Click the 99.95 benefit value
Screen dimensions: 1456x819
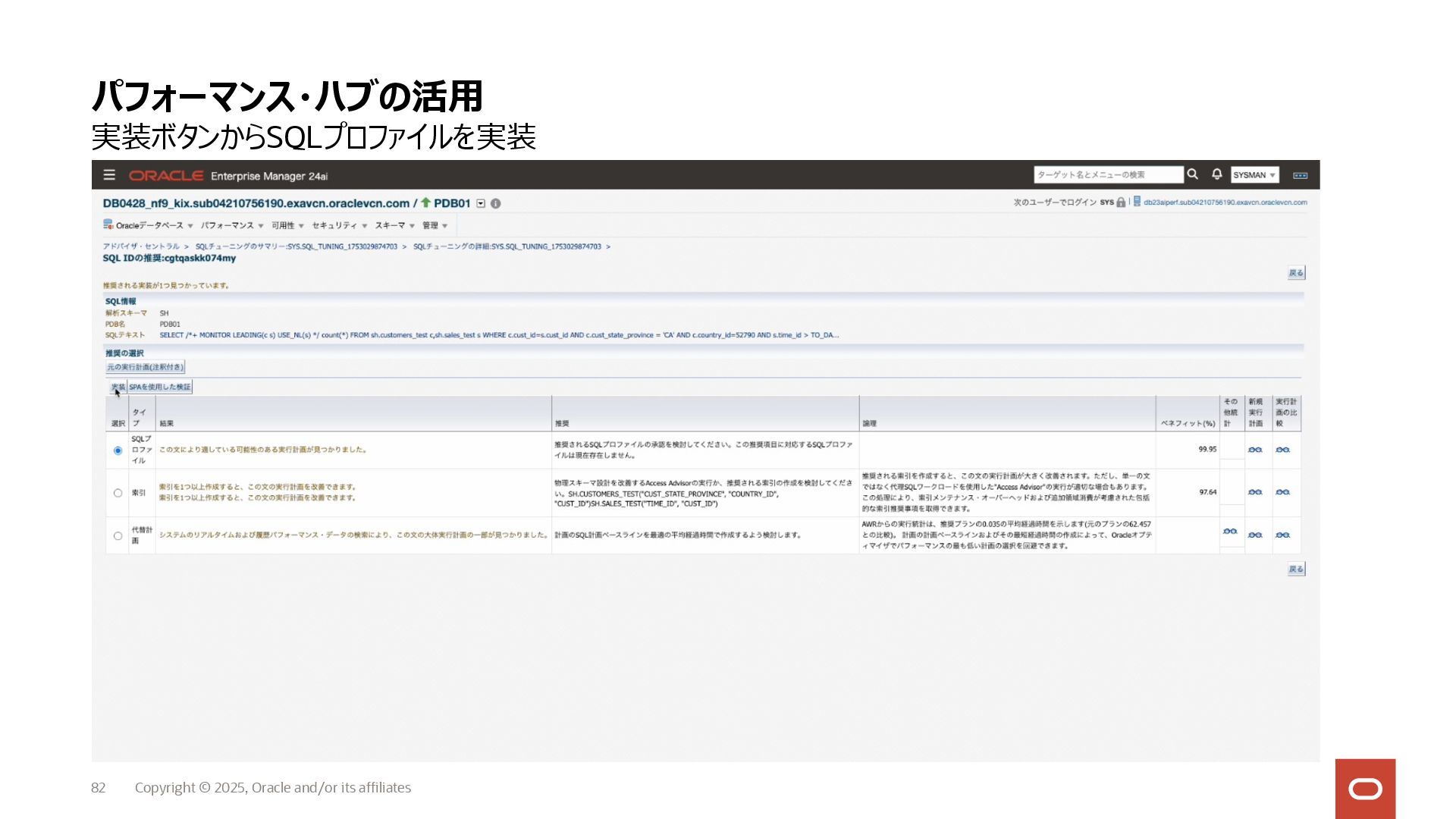[x=1207, y=450]
